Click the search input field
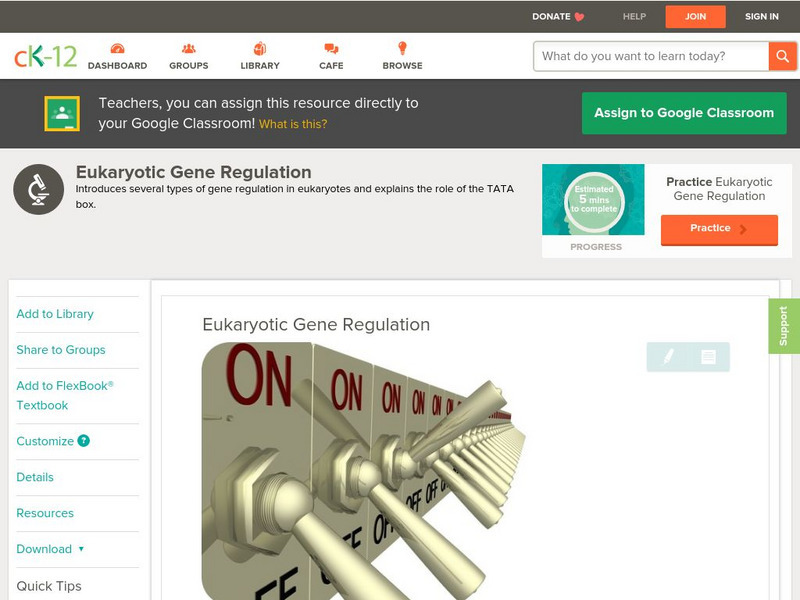Image resolution: width=800 pixels, height=600 pixels. coord(651,56)
